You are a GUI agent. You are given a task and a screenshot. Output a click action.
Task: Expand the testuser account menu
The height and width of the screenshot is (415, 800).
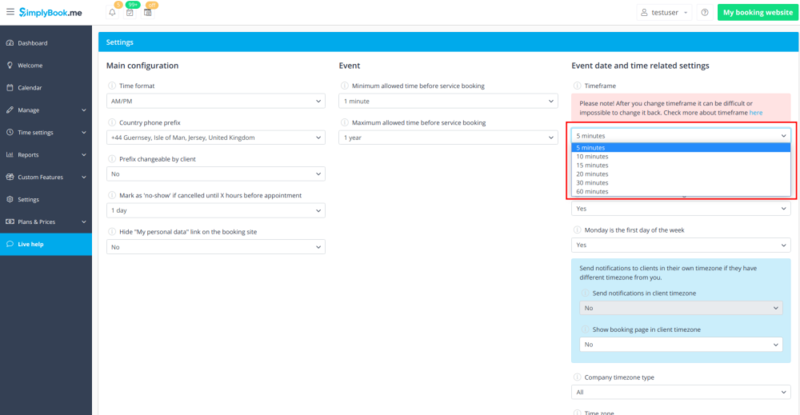tap(666, 13)
